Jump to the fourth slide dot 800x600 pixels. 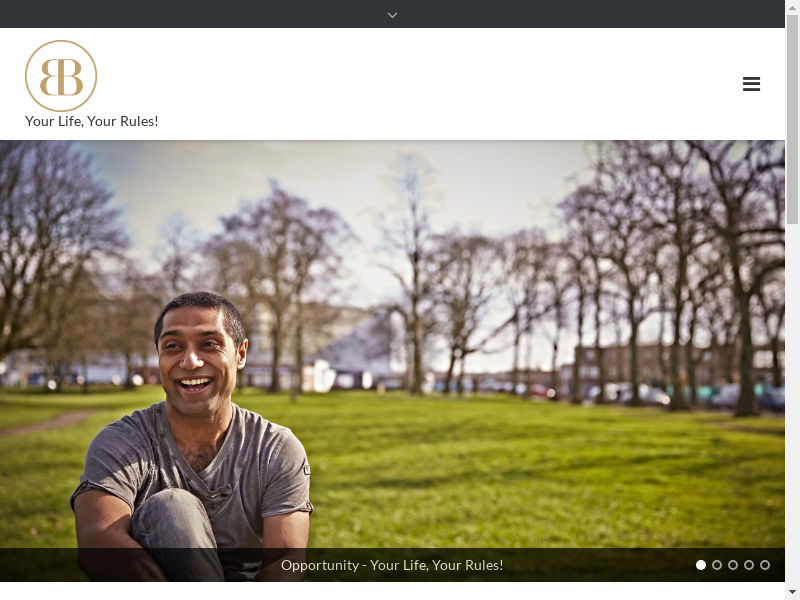[749, 565]
